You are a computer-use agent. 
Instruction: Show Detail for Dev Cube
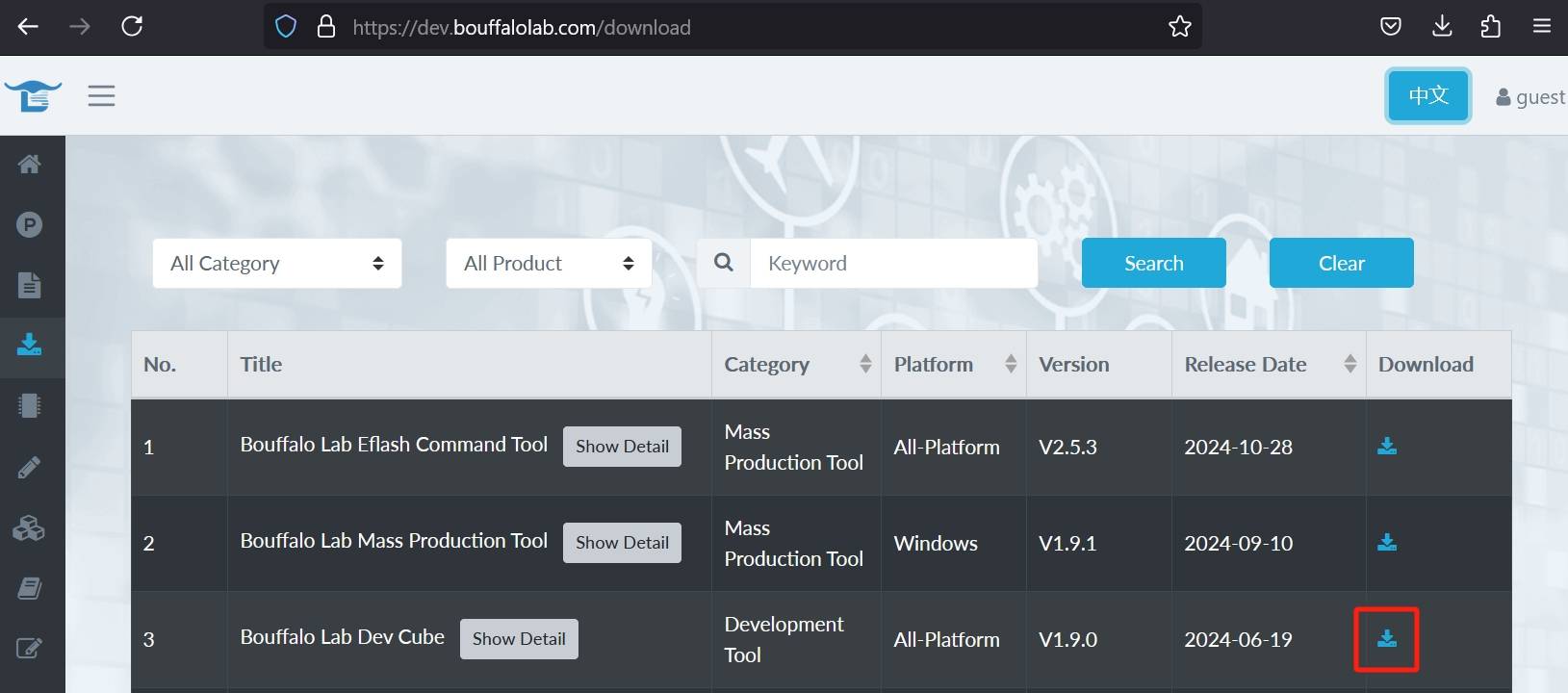click(x=519, y=639)
